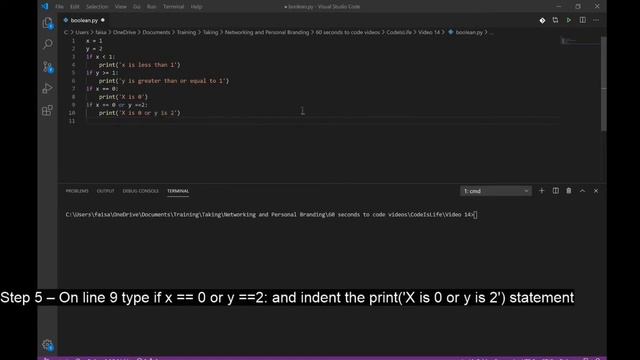Image resolution: width=640 pixels, height=360 pixels.
Task: Click 'boolean.py' at end of breadcrumb
Action: [469, 32]
